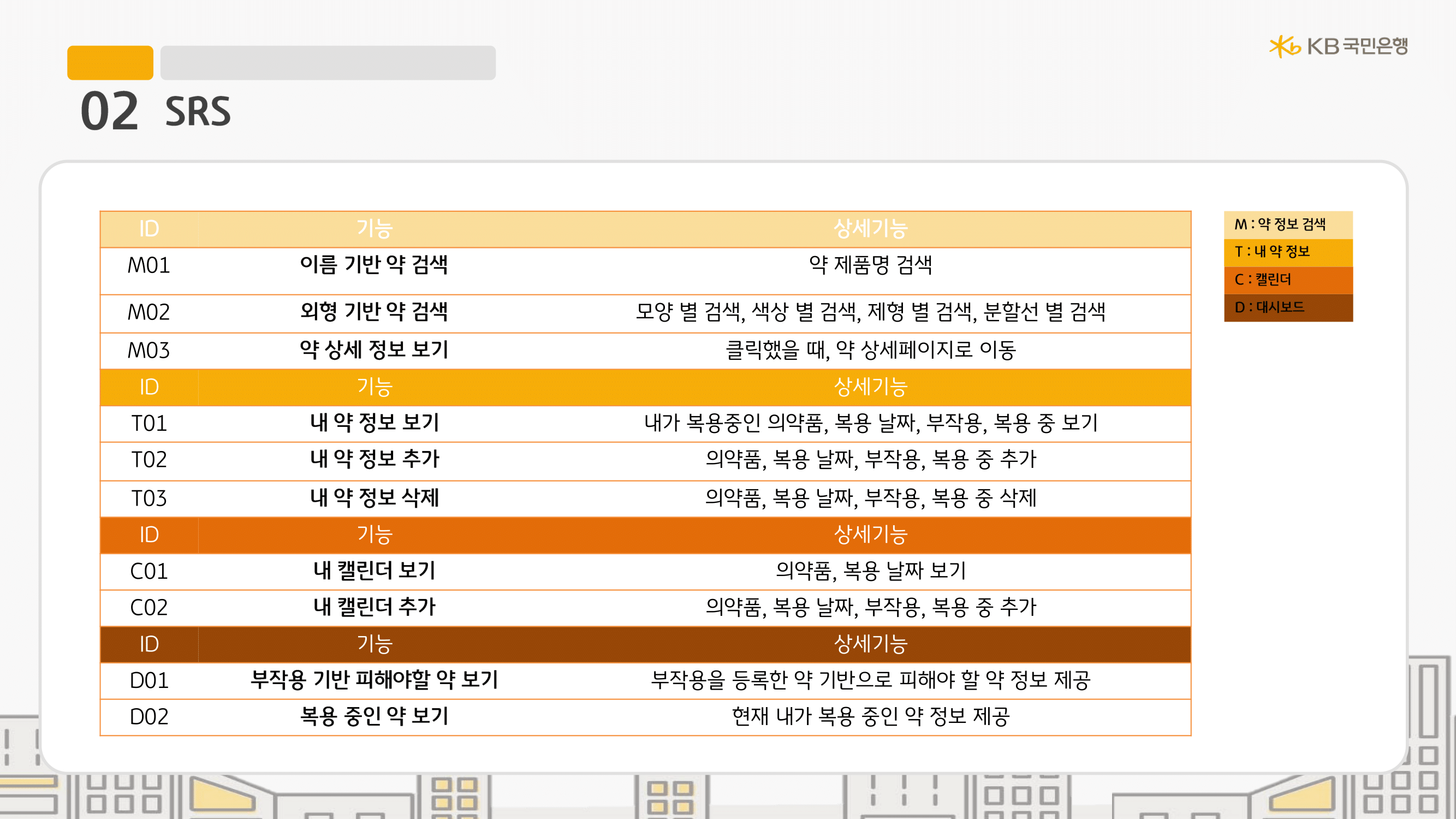Click the '약 상세 정보 보기' row

tap(373, 351)
